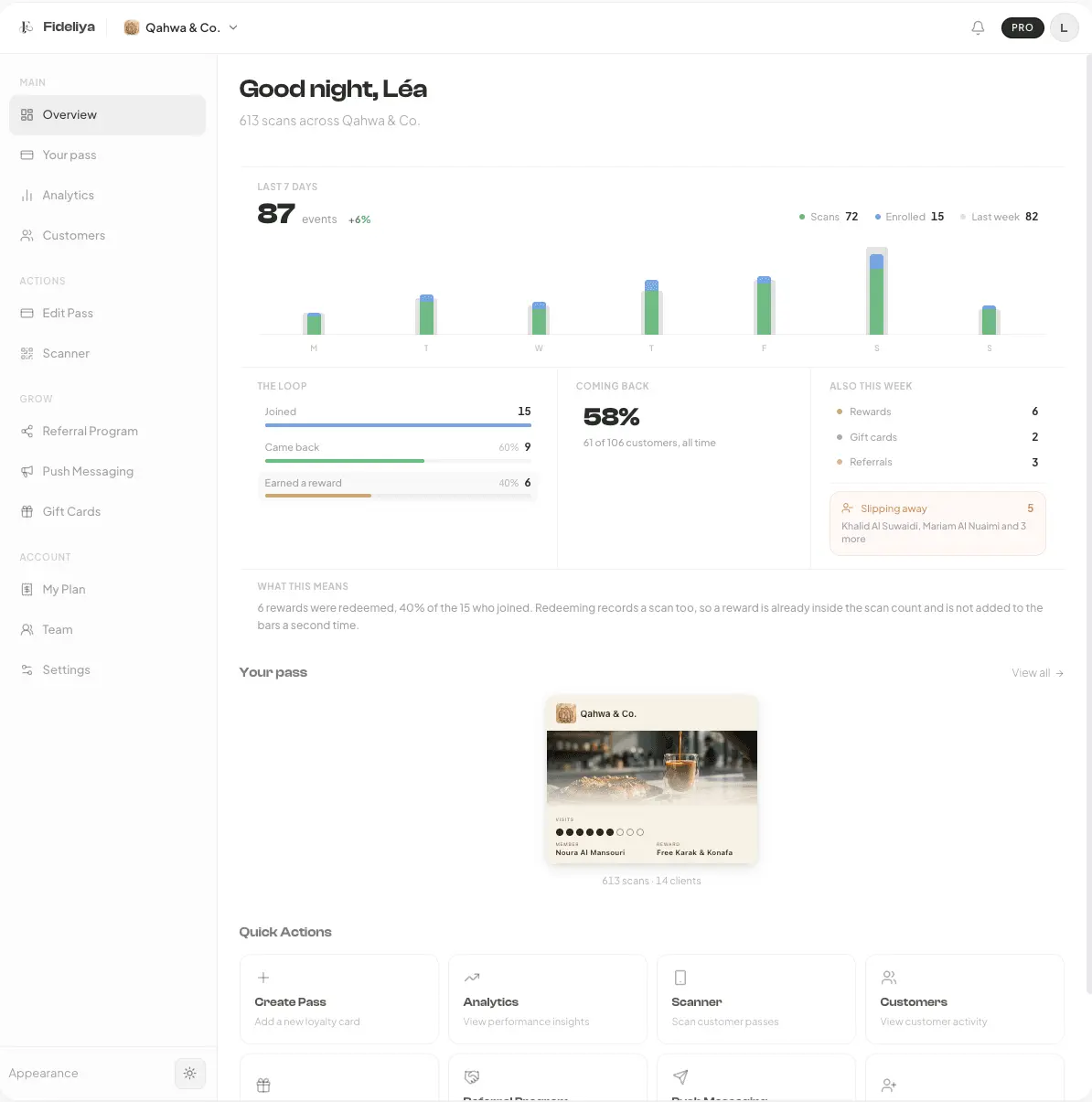This screenshot has height=1102, width=1092.
Task: Click the Rewards row this week
Action: (x=937, y=412)
